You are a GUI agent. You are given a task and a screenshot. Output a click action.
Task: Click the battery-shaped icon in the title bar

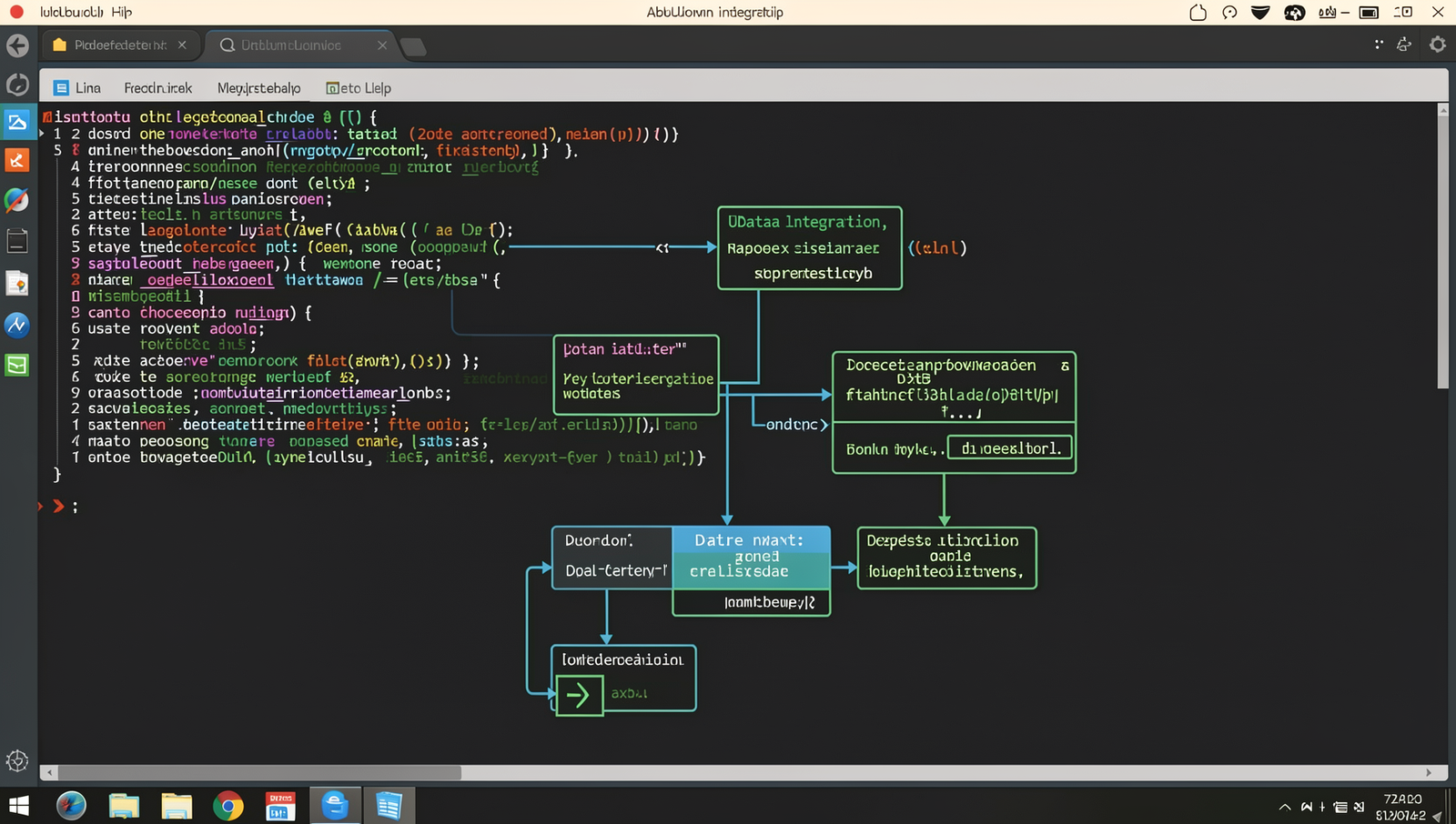1369,13
